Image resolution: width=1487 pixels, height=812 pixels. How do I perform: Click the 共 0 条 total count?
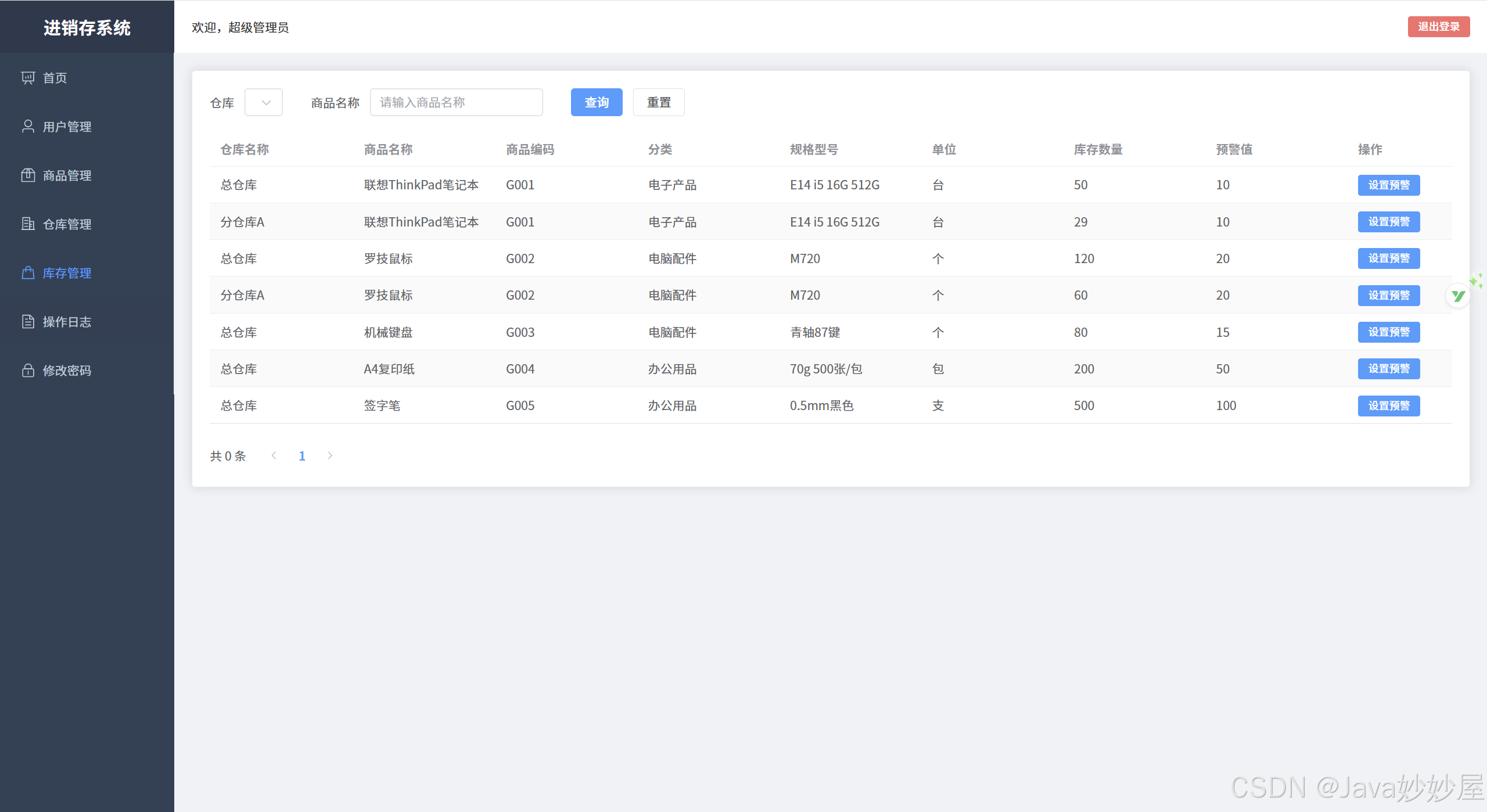point(228,456)
